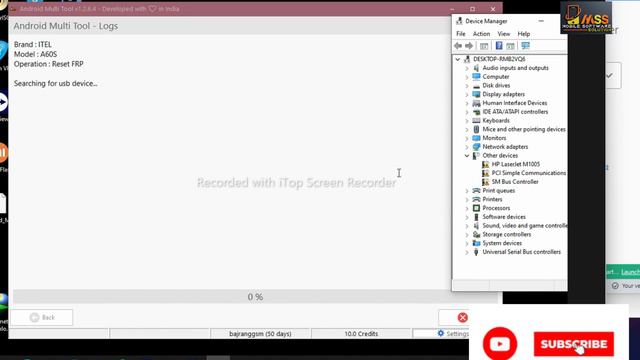Click the Back arrow in Device Manager toolbar
The width and height of the screenshot is (640, 360).
458,46
